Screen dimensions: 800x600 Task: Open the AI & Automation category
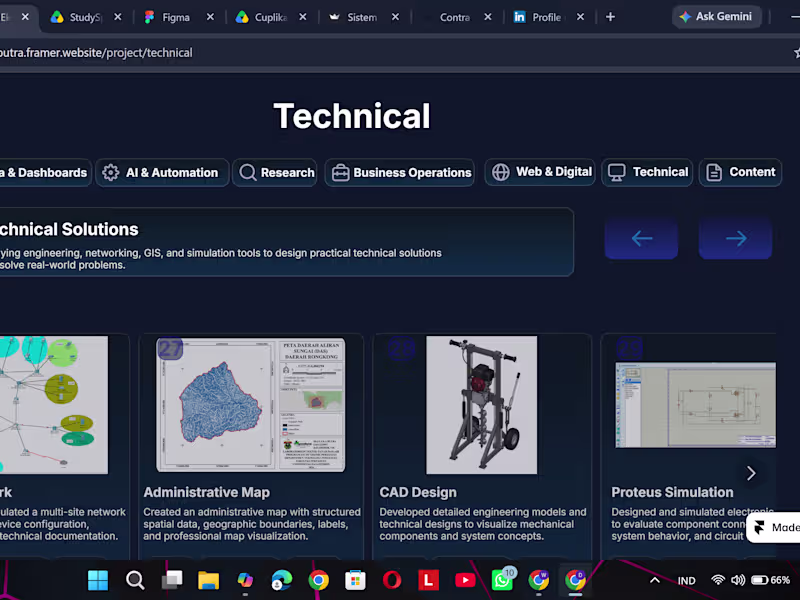tap(162, 172)
